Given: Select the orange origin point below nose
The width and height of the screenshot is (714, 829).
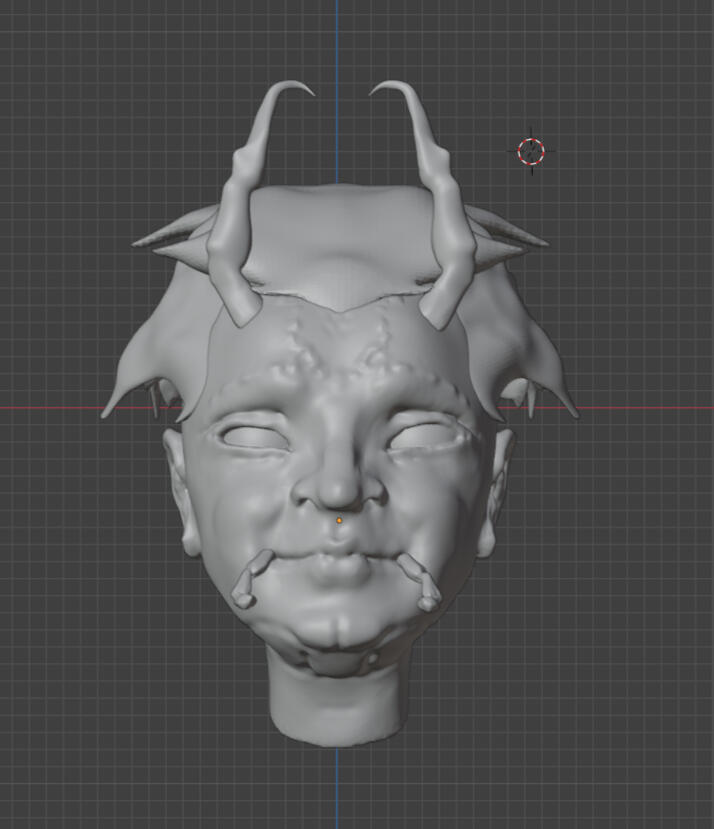Looking at the screenshot, I should (x=340, y=520).
